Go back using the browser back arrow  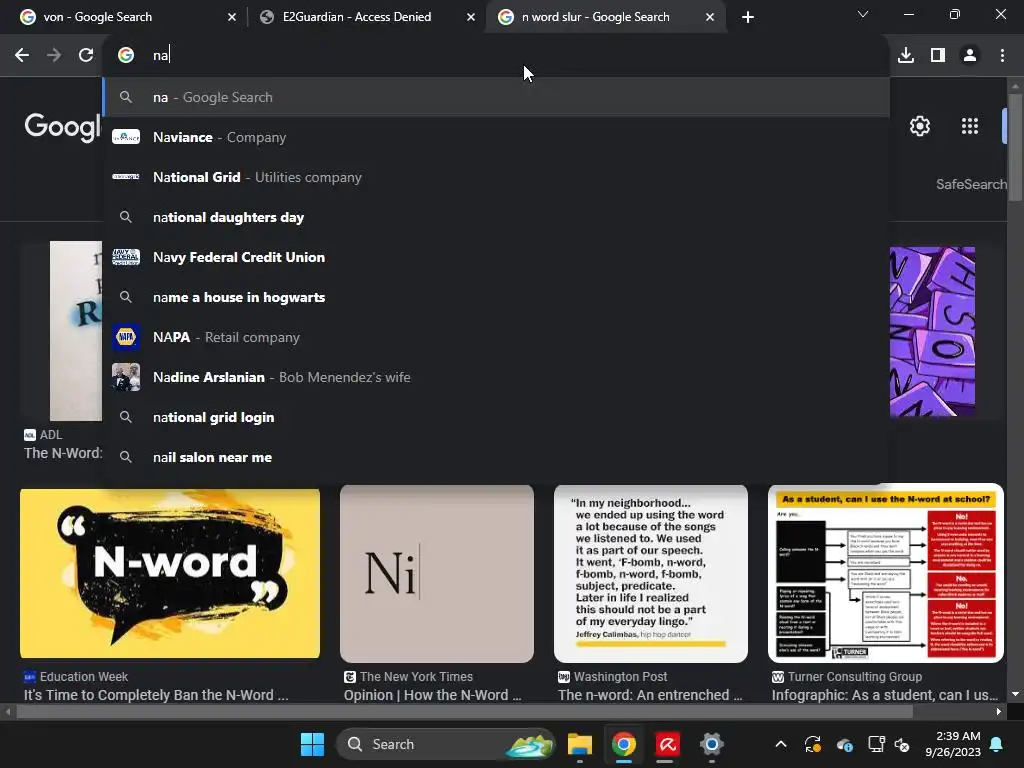(x=22, y=56)
